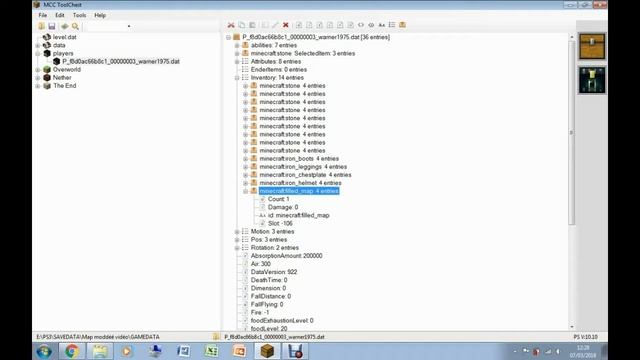Select the 'FallDistance: 0' tag

click(x=271, y=296)
